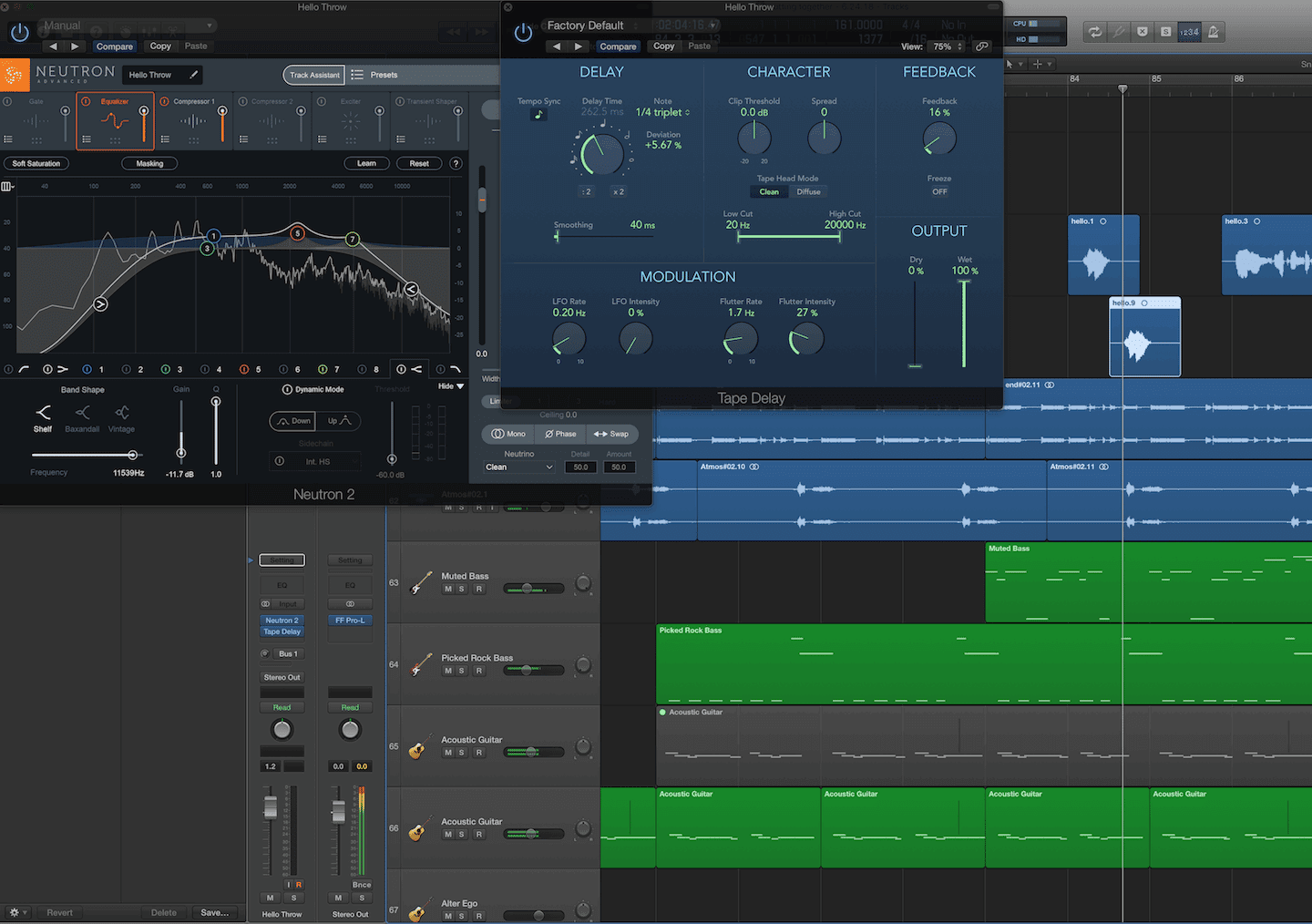The width and height of the screenshot is (1312, 924).
Task: Open the Equalizer module's list menu icon
Action: pyautogui.click(x=87, y=139)
